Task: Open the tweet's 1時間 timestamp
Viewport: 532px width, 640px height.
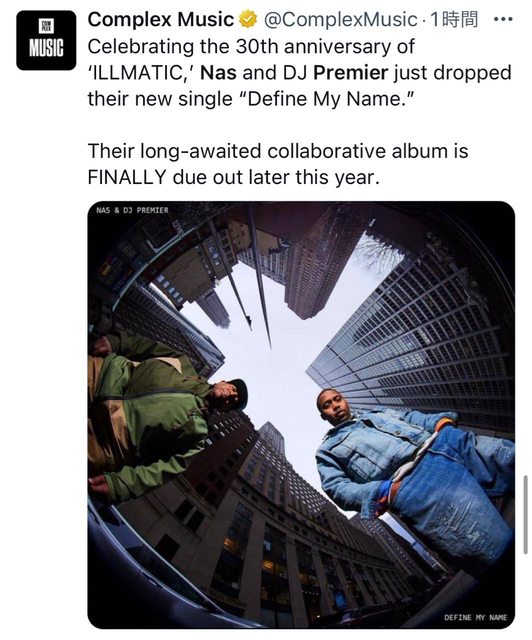Action: point(454,19)
